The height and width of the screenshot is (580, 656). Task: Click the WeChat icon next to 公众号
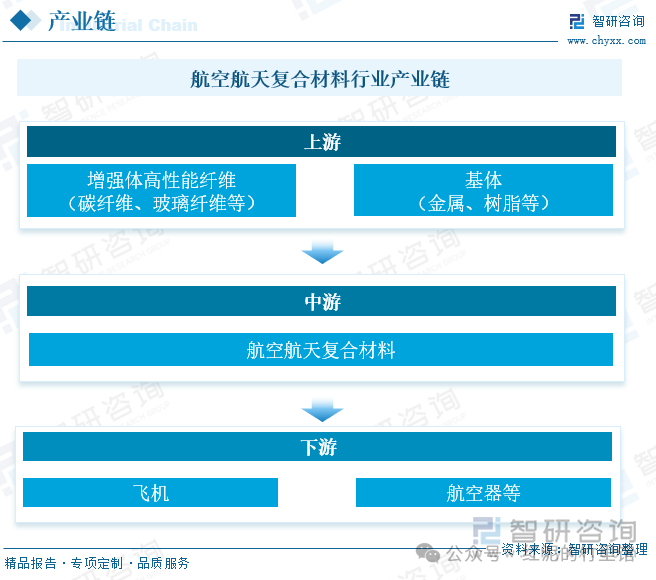click(428, 553)
